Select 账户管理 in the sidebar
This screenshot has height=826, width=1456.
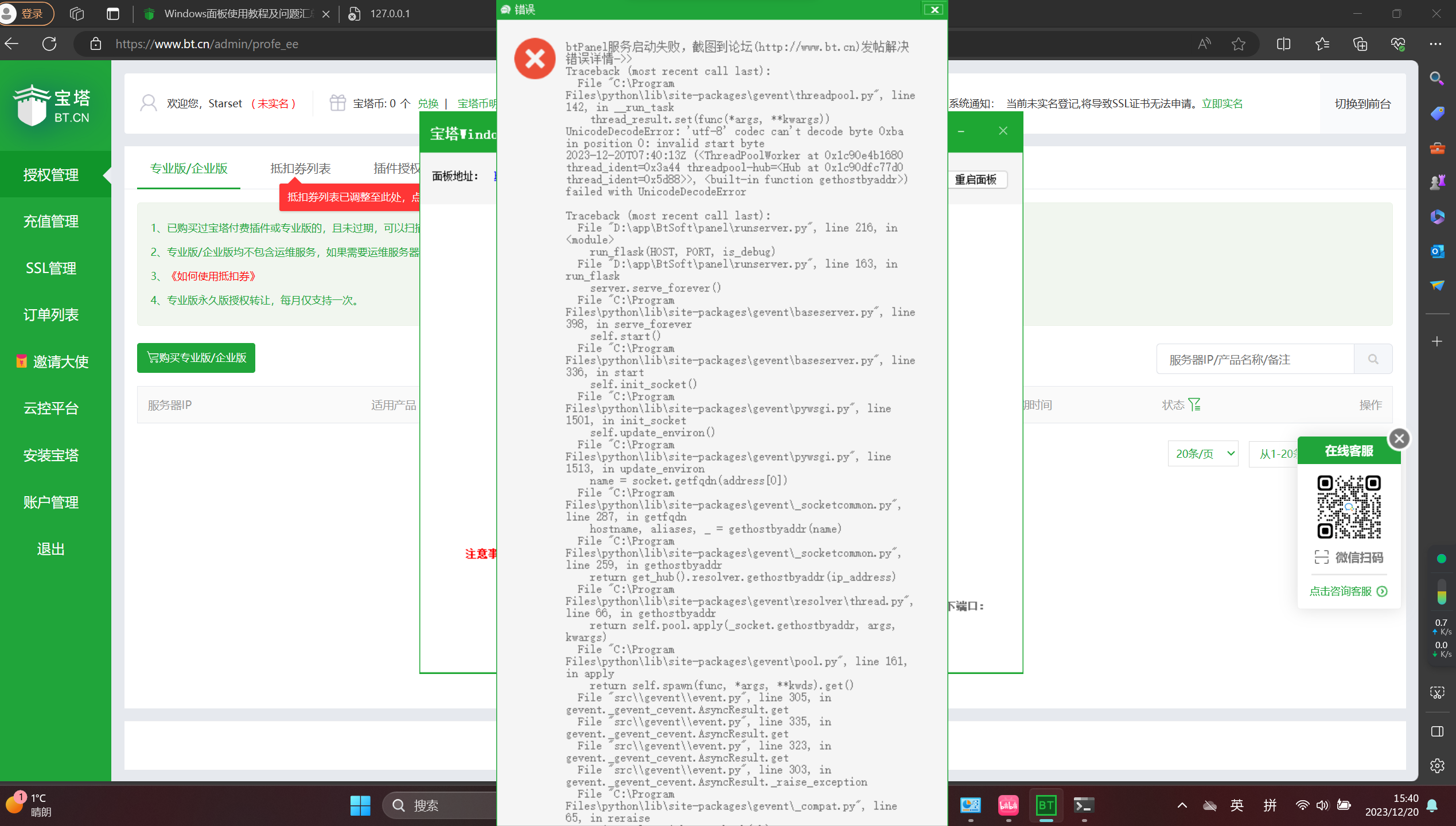click(50, 502)
